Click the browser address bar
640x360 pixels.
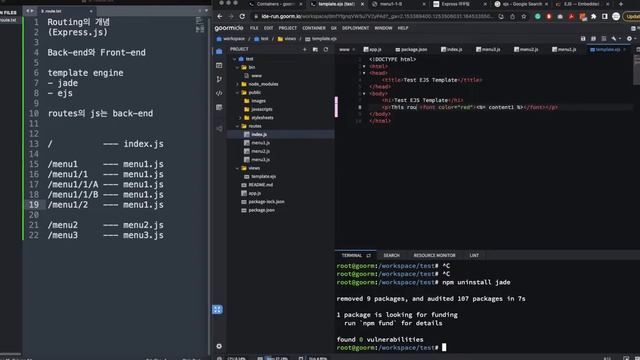point(376,16)
